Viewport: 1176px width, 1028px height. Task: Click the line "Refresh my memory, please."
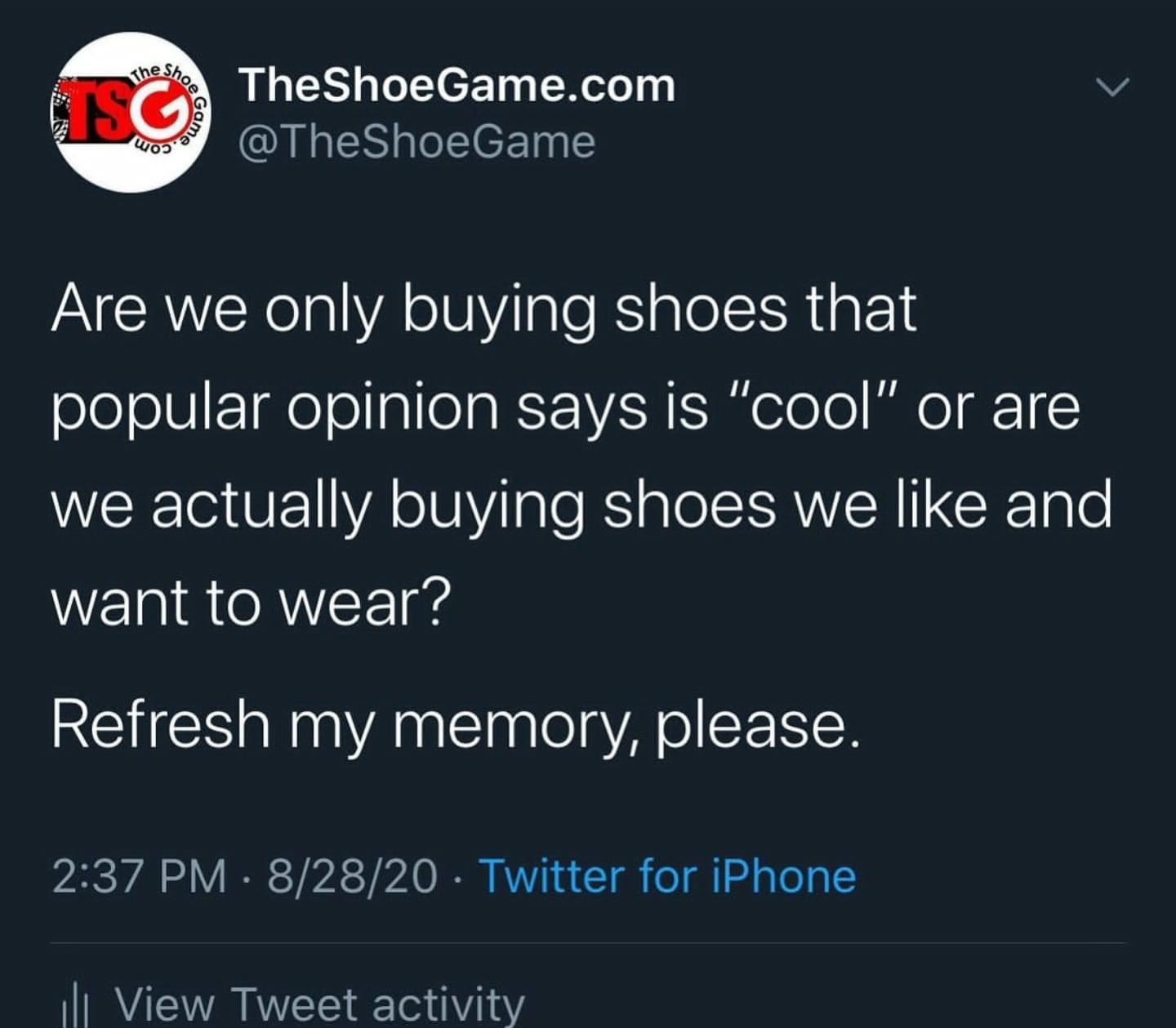click(456, 726)
